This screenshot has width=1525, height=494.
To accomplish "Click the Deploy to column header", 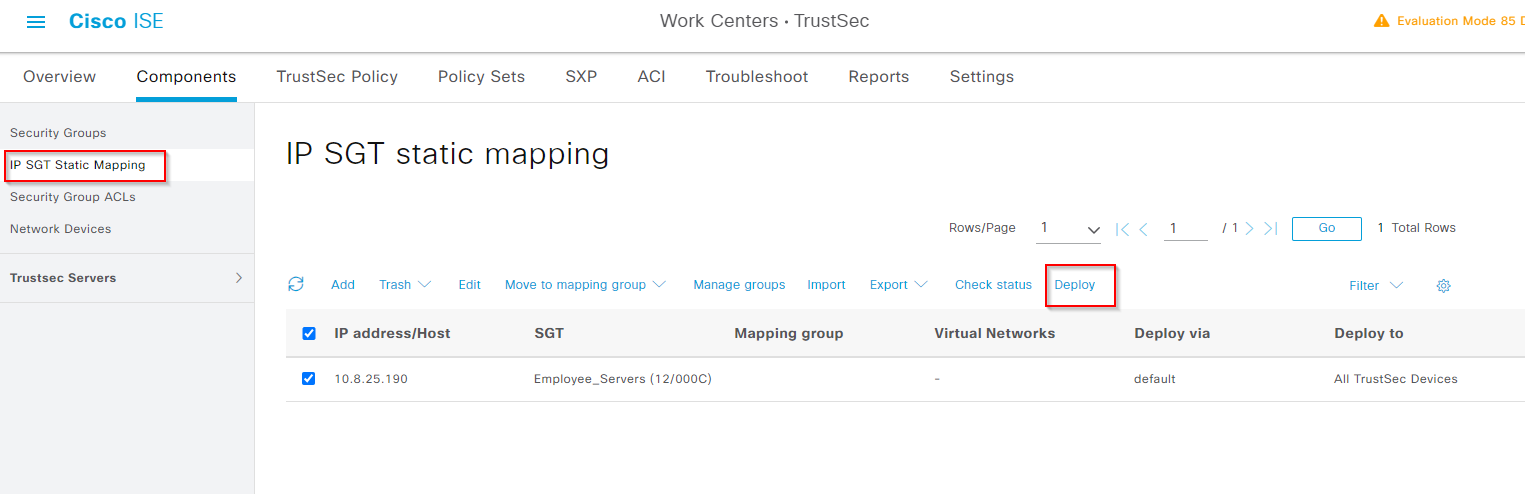I will [1369, 333].
